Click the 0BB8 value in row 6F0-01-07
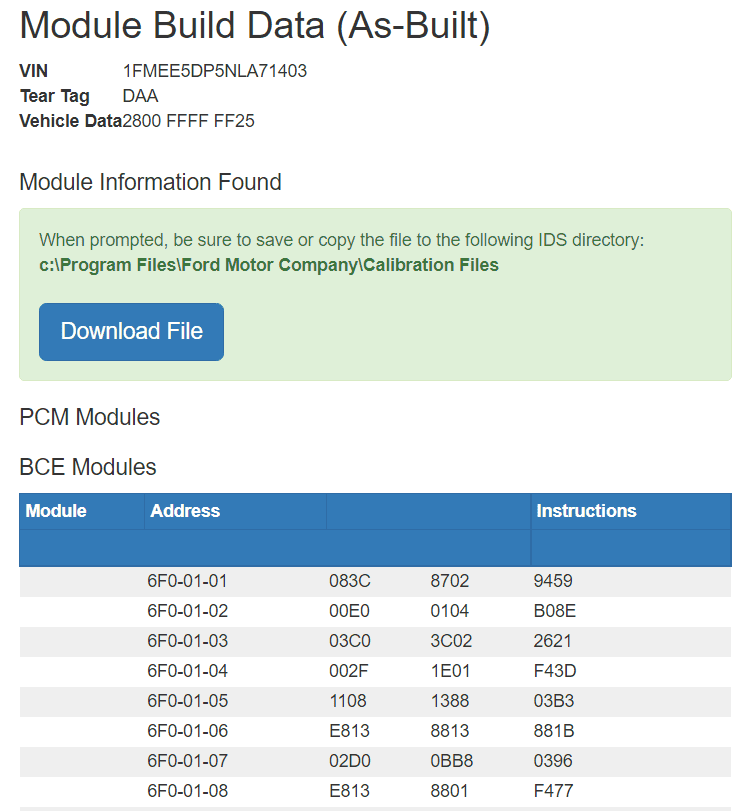 (451, 761)
